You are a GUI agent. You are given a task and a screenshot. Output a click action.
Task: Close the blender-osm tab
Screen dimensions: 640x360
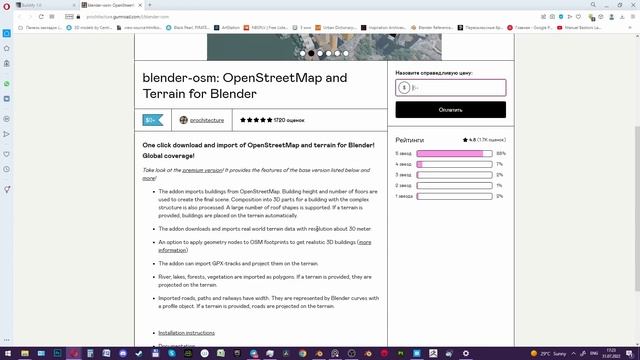click(140, 5)
